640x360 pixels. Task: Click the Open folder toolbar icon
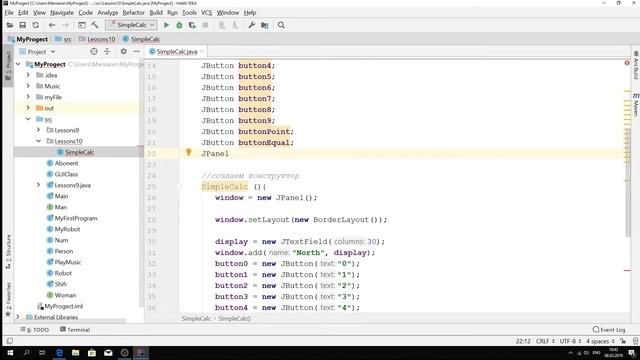pos(10,25)
